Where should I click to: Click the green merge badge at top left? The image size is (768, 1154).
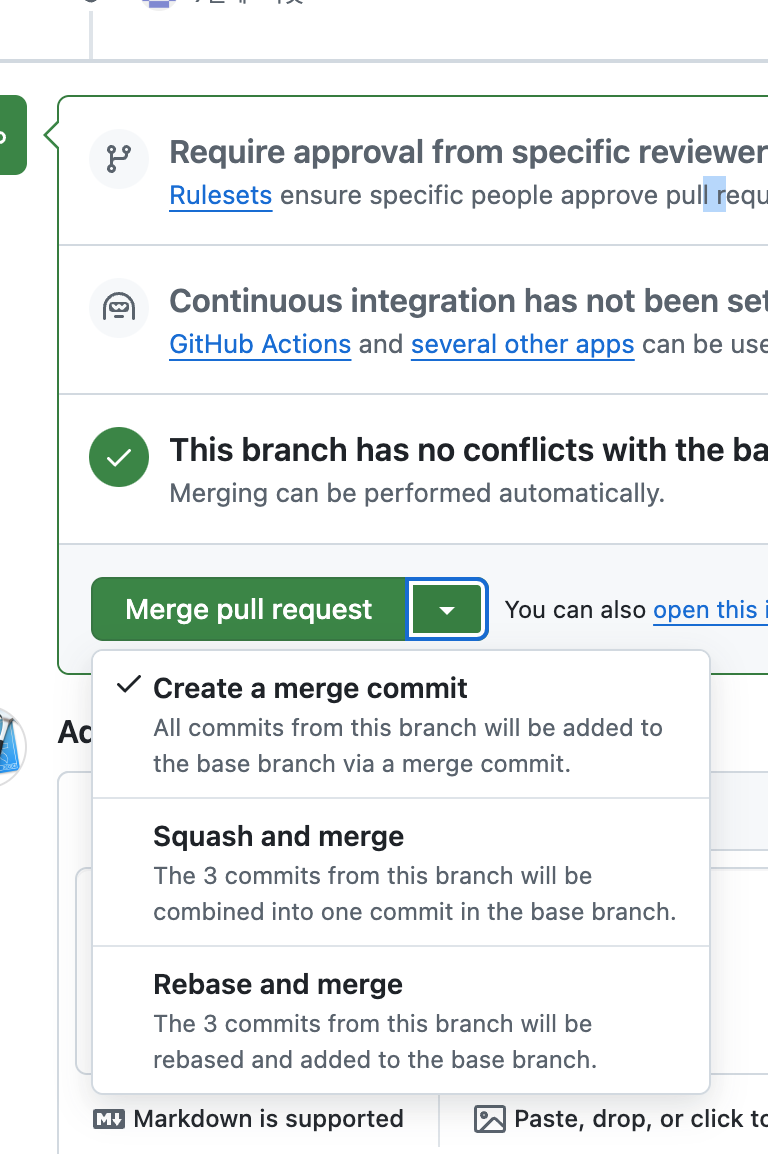[12, 135]
